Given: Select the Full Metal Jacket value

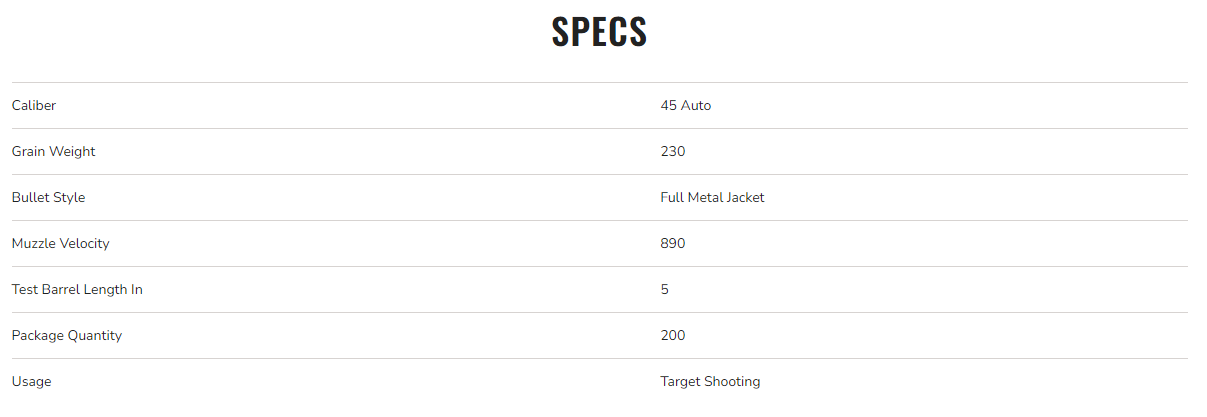Looking at the screenshot, I should pos(712,197).
